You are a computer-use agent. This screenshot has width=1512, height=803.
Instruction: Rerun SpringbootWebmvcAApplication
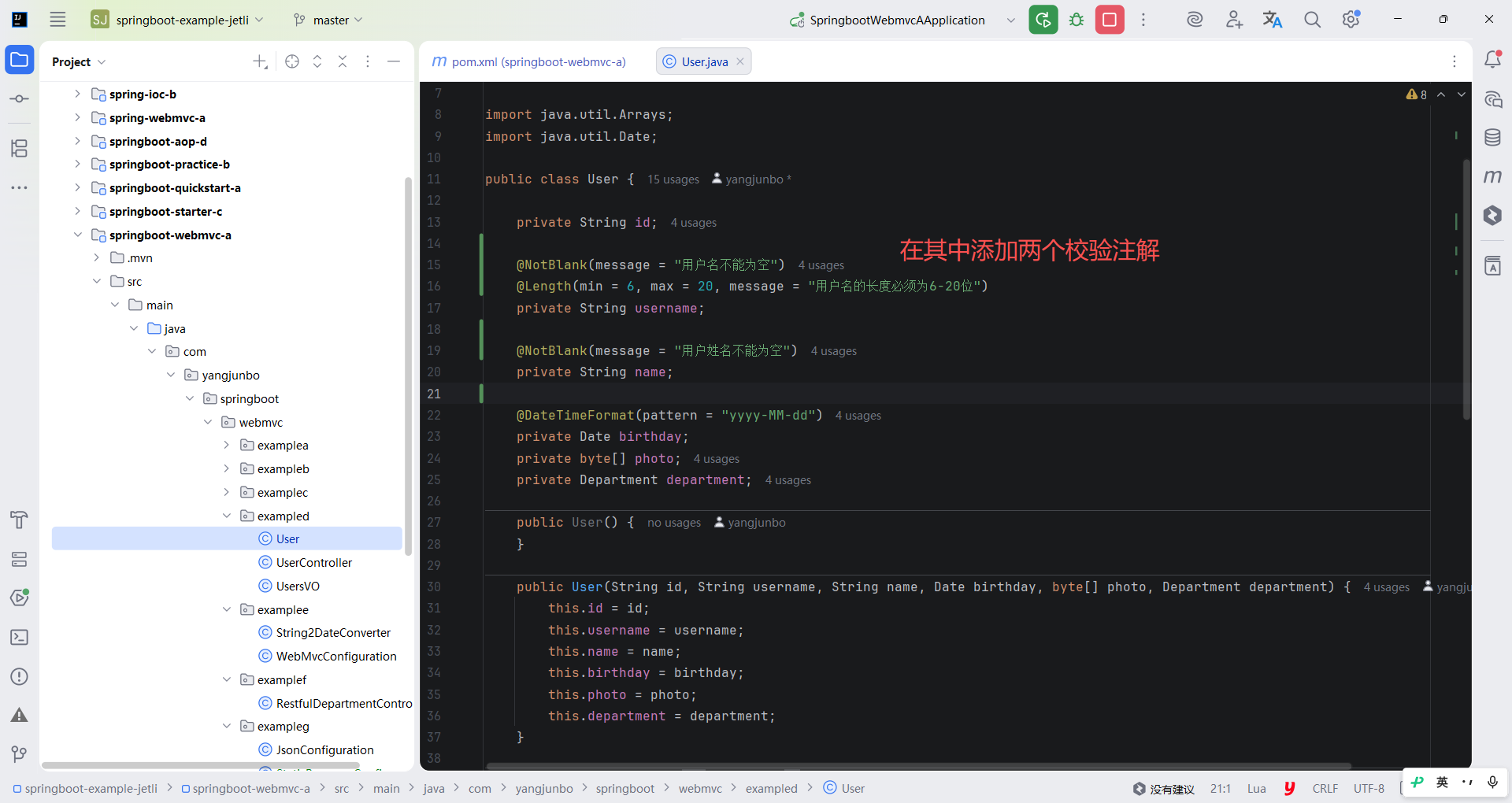pos(1043,20)
